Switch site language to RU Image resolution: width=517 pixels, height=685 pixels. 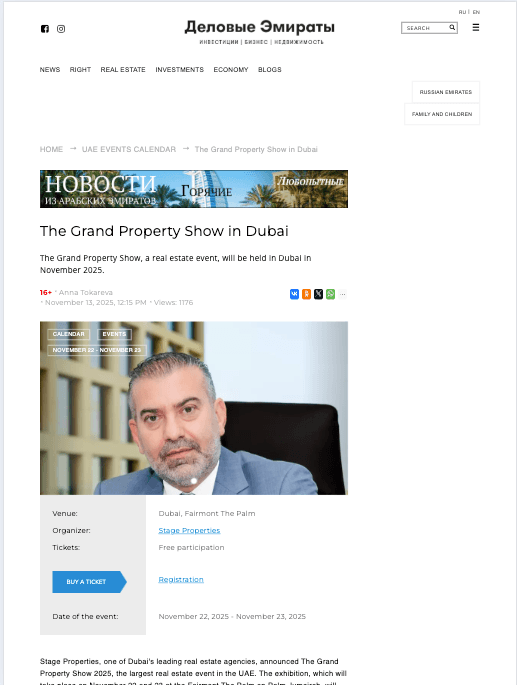[x=462, y=12]
